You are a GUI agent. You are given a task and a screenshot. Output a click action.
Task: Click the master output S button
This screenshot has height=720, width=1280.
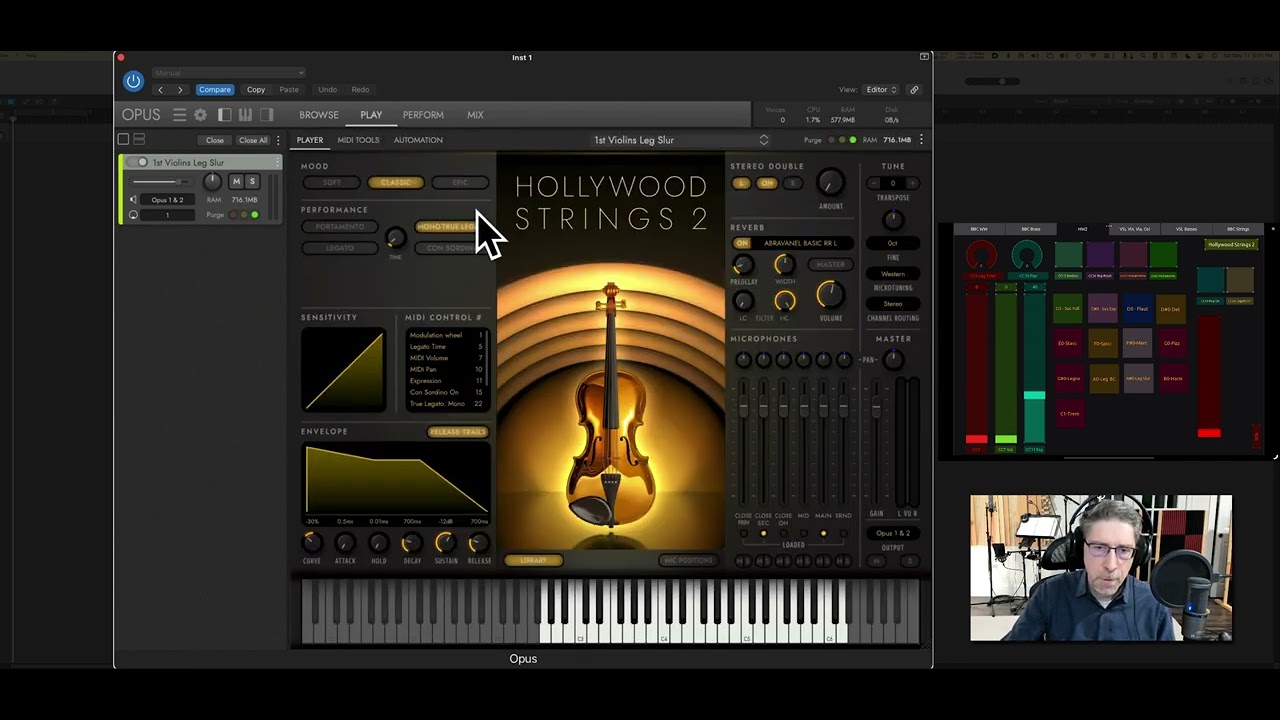[910, 561]
